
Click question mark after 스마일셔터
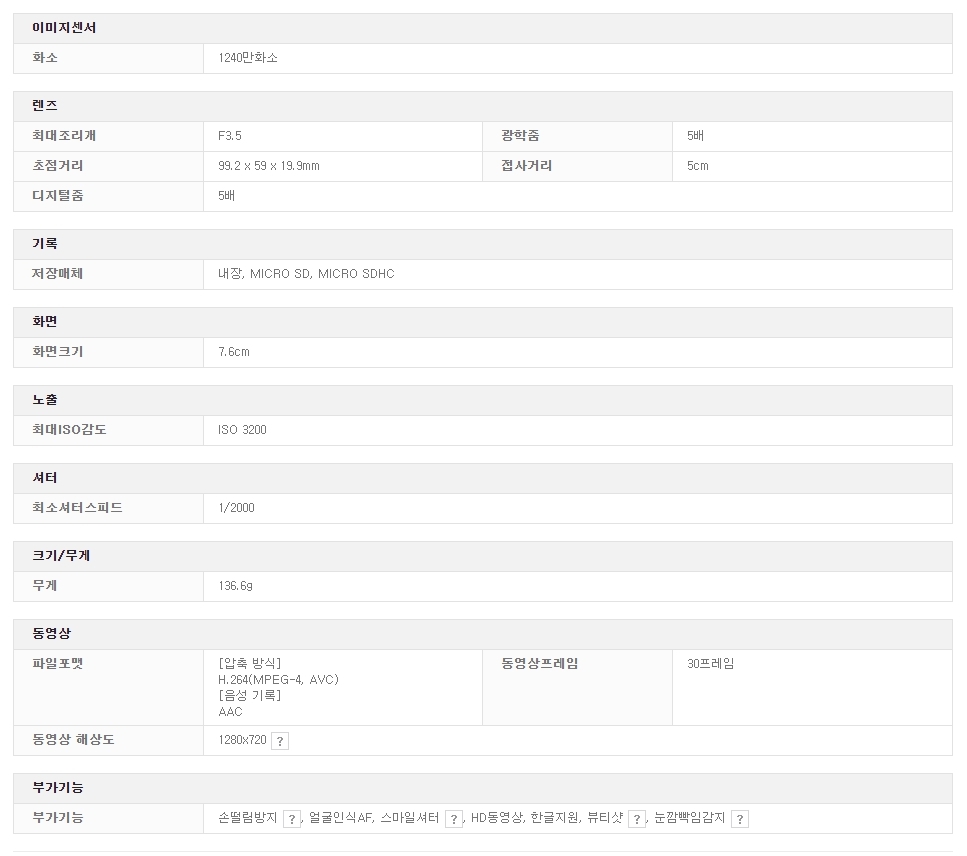(x=454, y=819)
